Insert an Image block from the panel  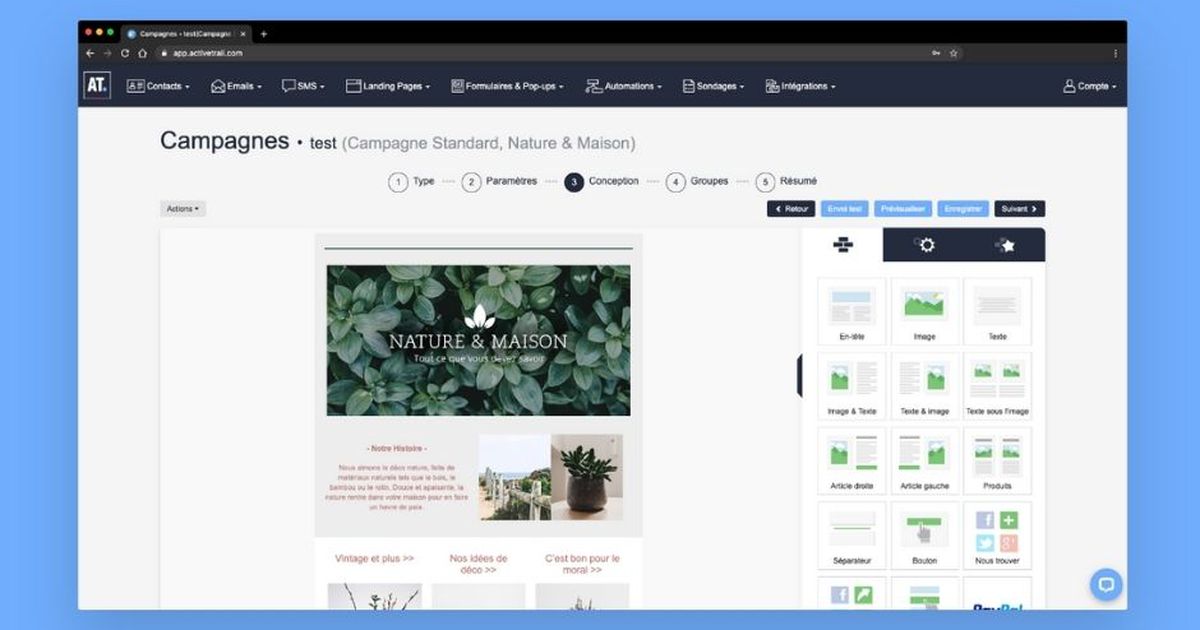tap(924, 310)
